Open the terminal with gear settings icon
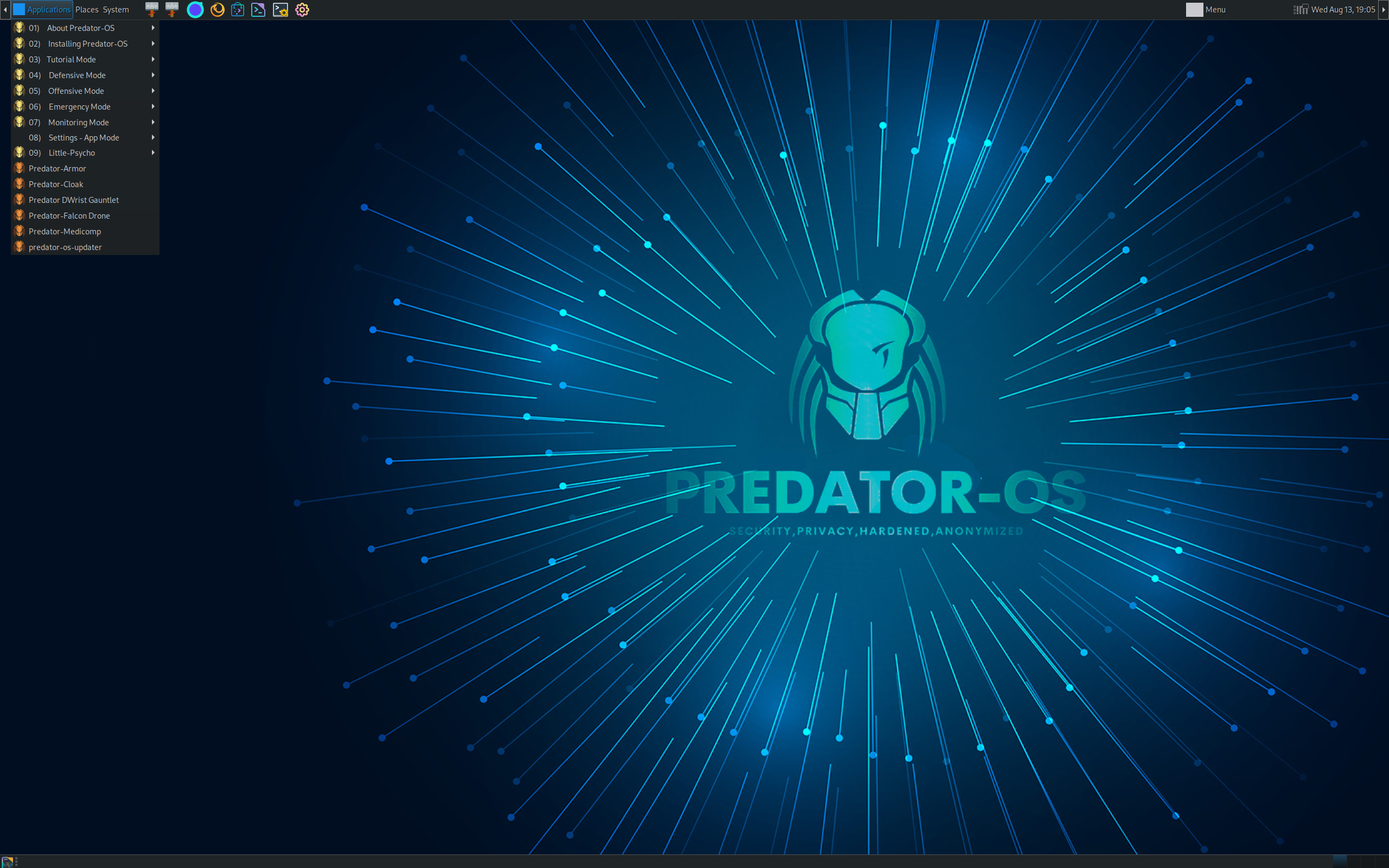This screenshot has height=868, width=1389. pos(280,10)
